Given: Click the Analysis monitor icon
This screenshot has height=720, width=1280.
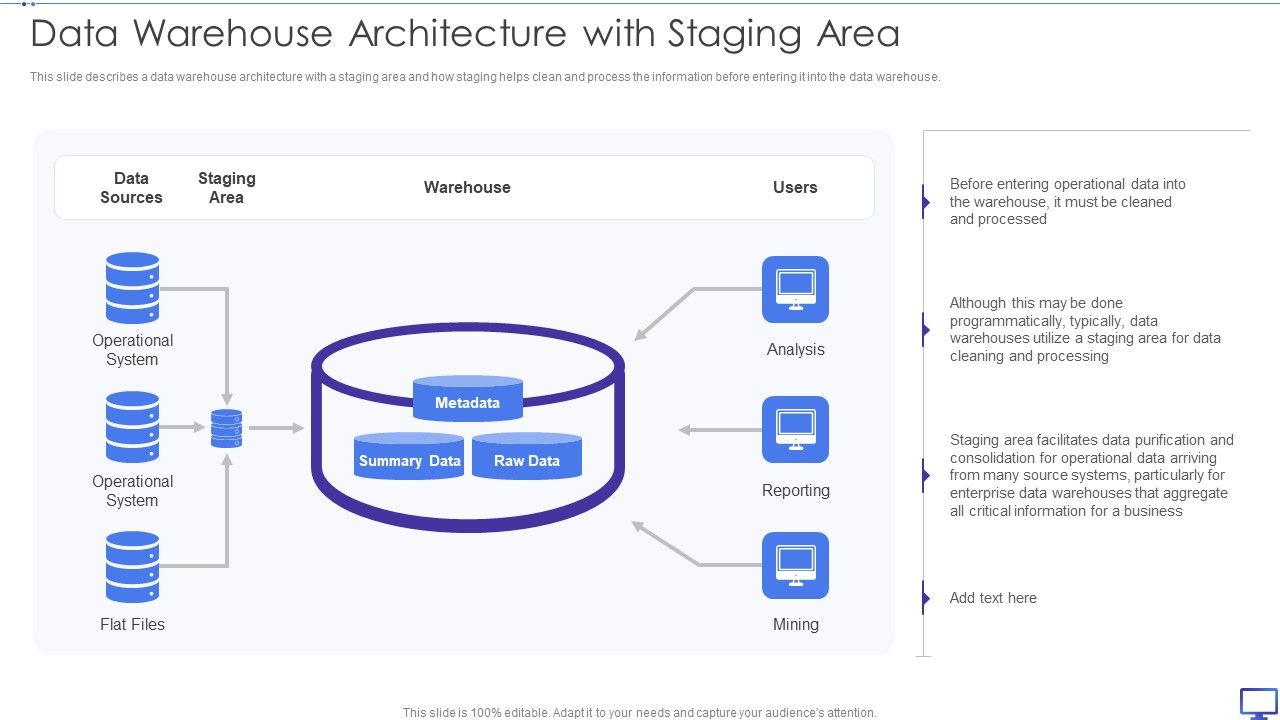Looking at the screenshot, I should pos(795,289).
